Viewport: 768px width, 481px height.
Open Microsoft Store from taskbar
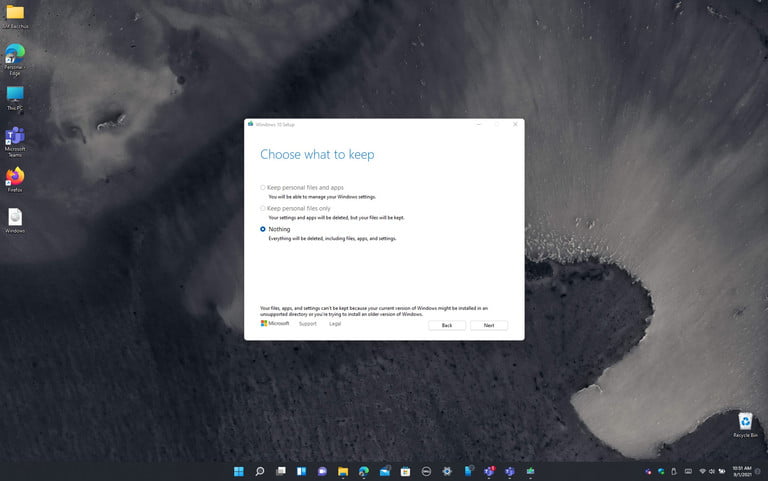pos(405,471)
